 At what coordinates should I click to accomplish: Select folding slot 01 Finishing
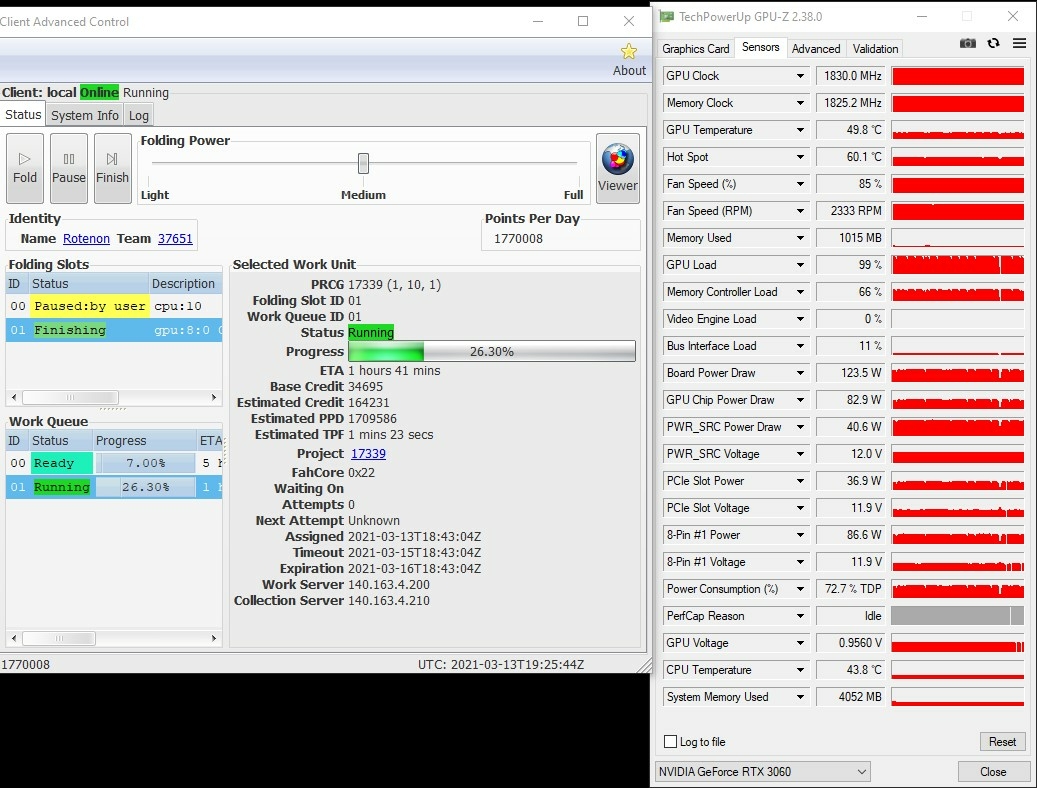point(114,330)
